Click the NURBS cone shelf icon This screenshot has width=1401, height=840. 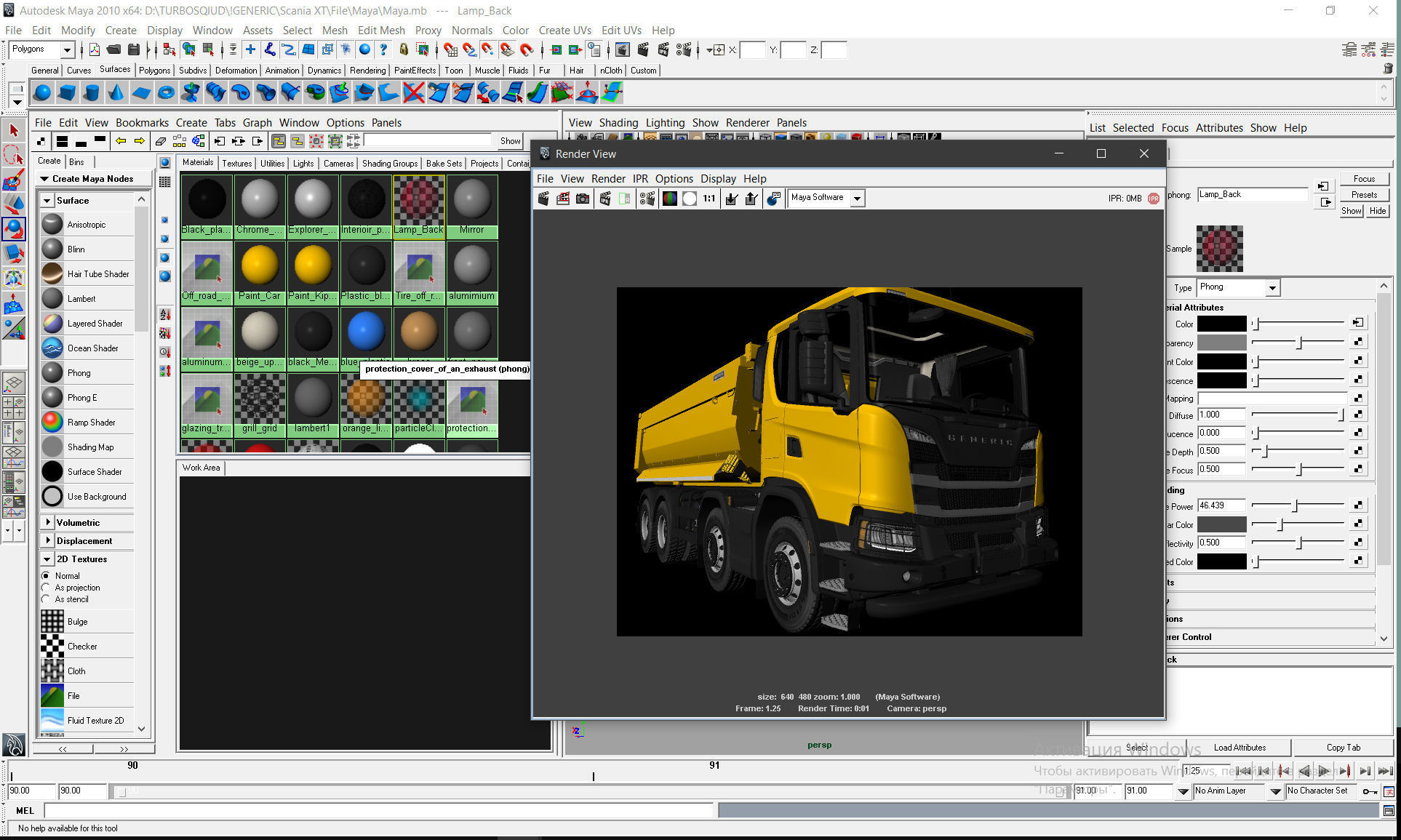tap(116, 92)
